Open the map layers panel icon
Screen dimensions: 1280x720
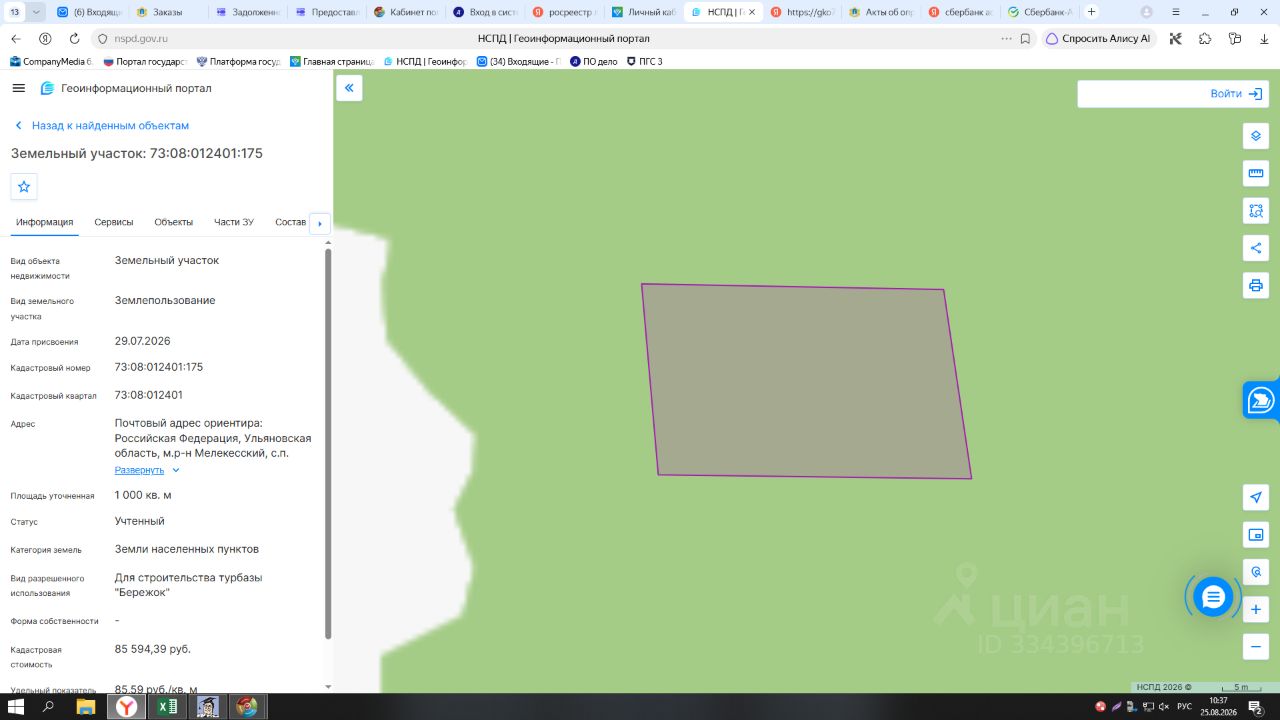pyautogui.click(x=1256, y=136)
